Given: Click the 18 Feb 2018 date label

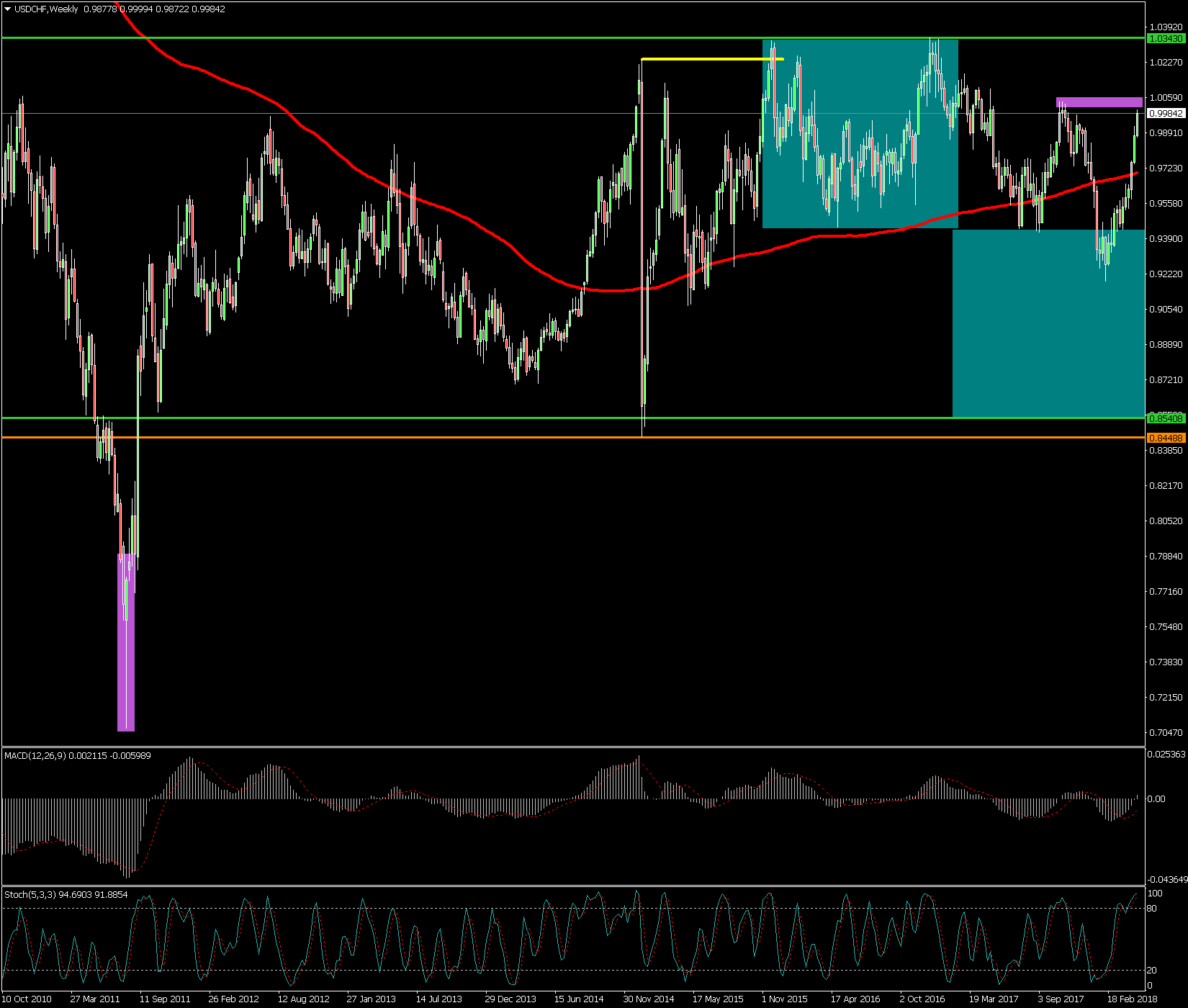Looking at the screenshot, I should tap(1132, 999).
